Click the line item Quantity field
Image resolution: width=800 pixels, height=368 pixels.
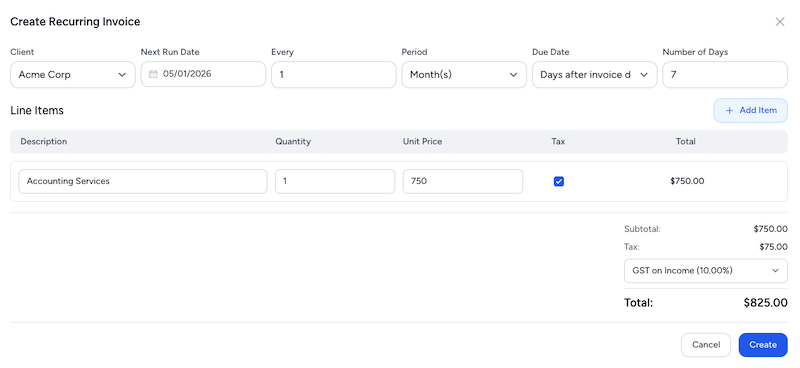[335, 181]
